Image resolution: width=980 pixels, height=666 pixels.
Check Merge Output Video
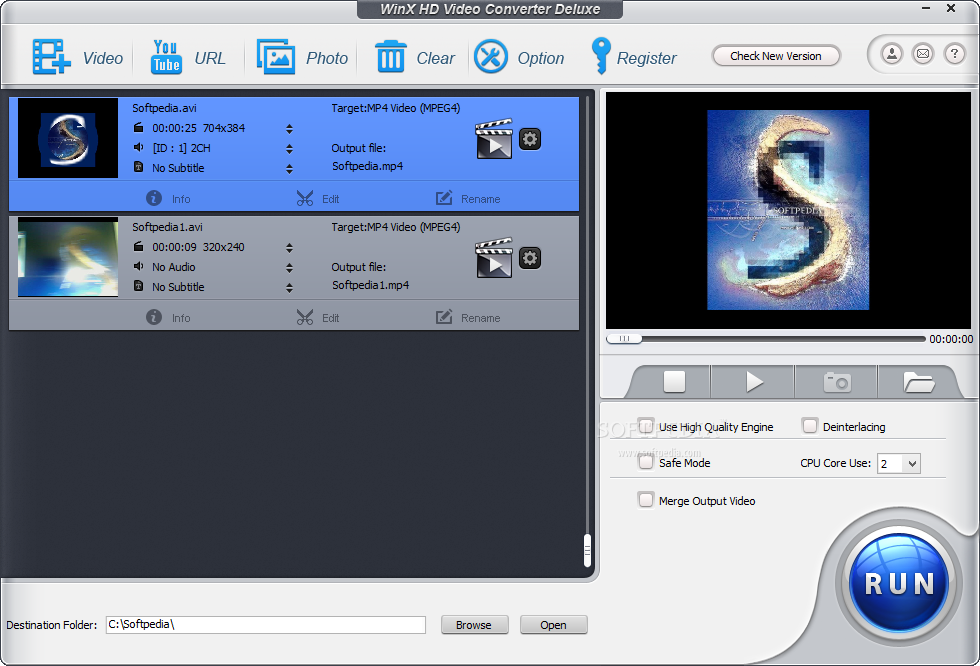[646, 500]
